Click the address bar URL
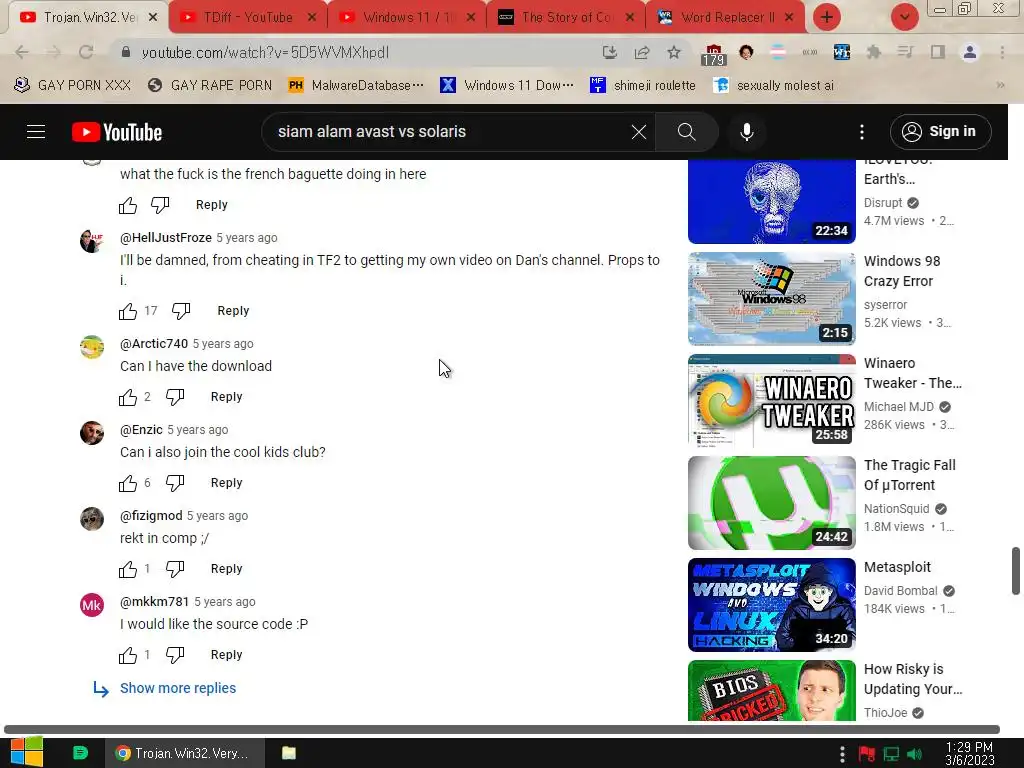Viewport: 1024px width, 768px height. tap(265, 52)
